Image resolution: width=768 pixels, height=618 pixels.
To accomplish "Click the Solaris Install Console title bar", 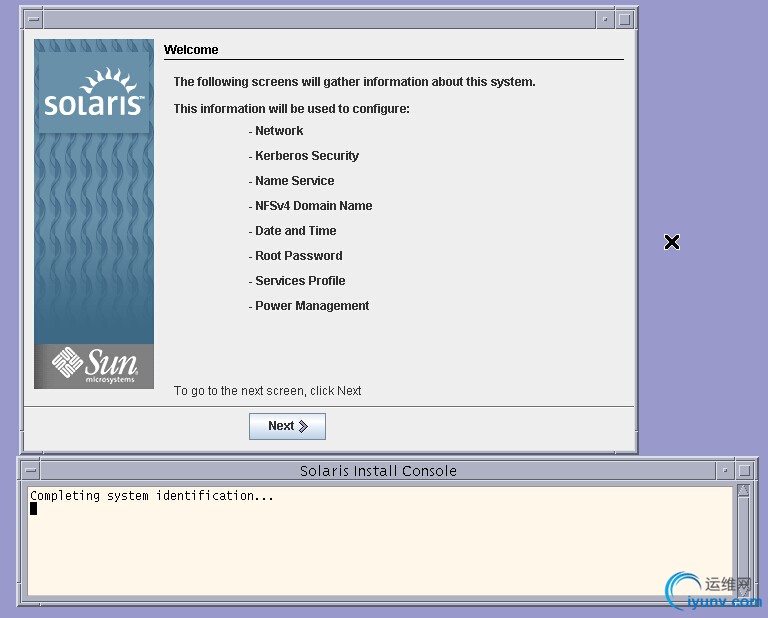I will [x=378, y=471].
